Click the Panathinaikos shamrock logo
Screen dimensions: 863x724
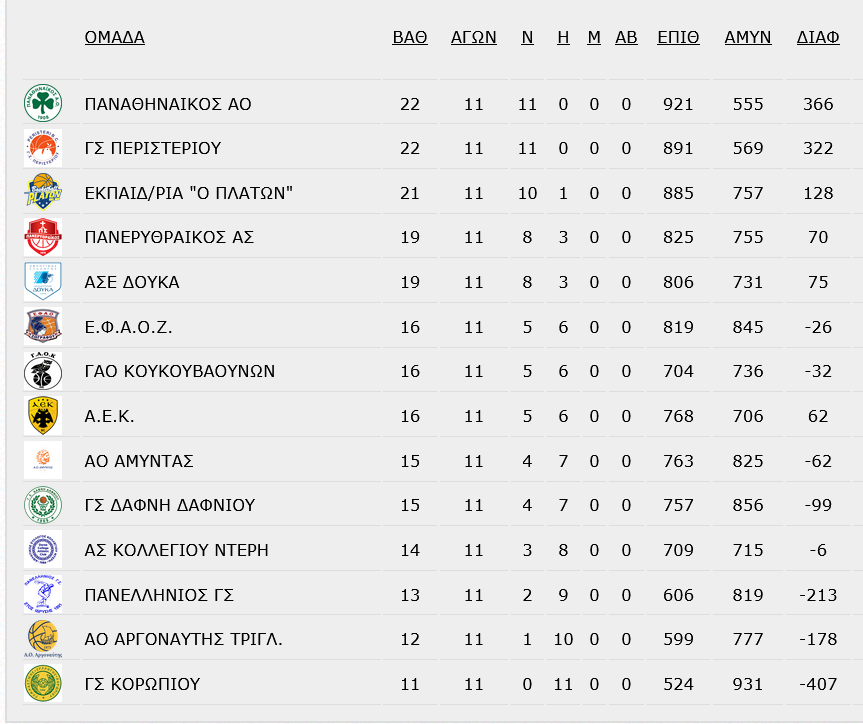click(x=43, y=103)
